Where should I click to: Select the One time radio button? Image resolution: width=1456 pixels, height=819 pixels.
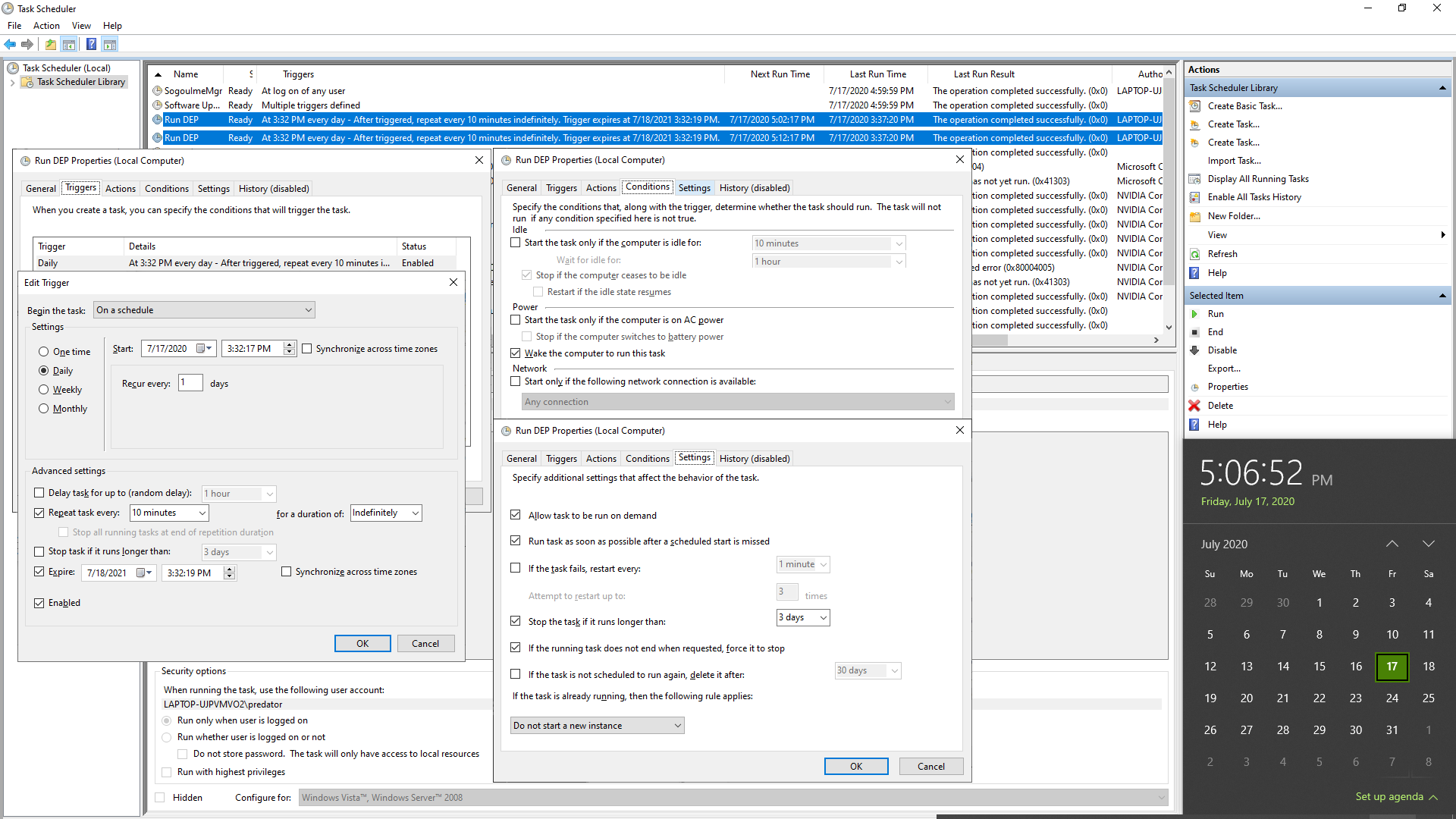[44, 352]
